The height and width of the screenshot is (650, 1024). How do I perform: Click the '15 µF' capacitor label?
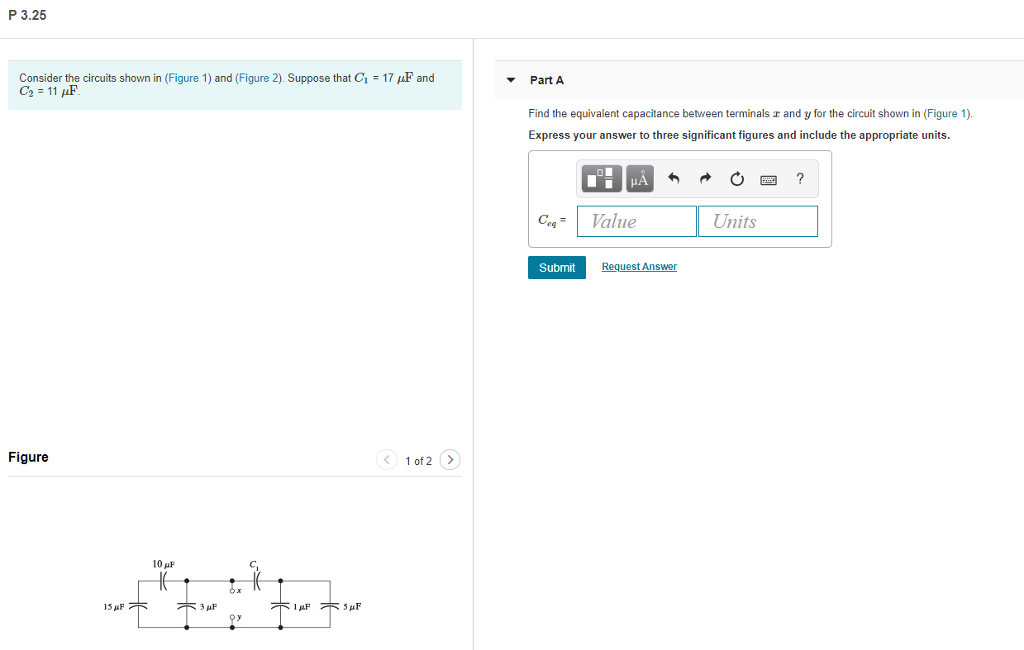point(114,607)
